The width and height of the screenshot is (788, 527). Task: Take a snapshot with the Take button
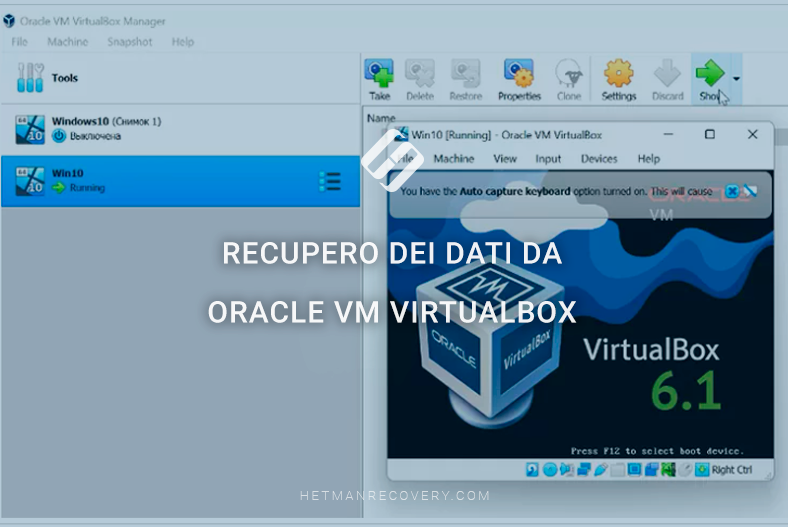tap(379, 80)
